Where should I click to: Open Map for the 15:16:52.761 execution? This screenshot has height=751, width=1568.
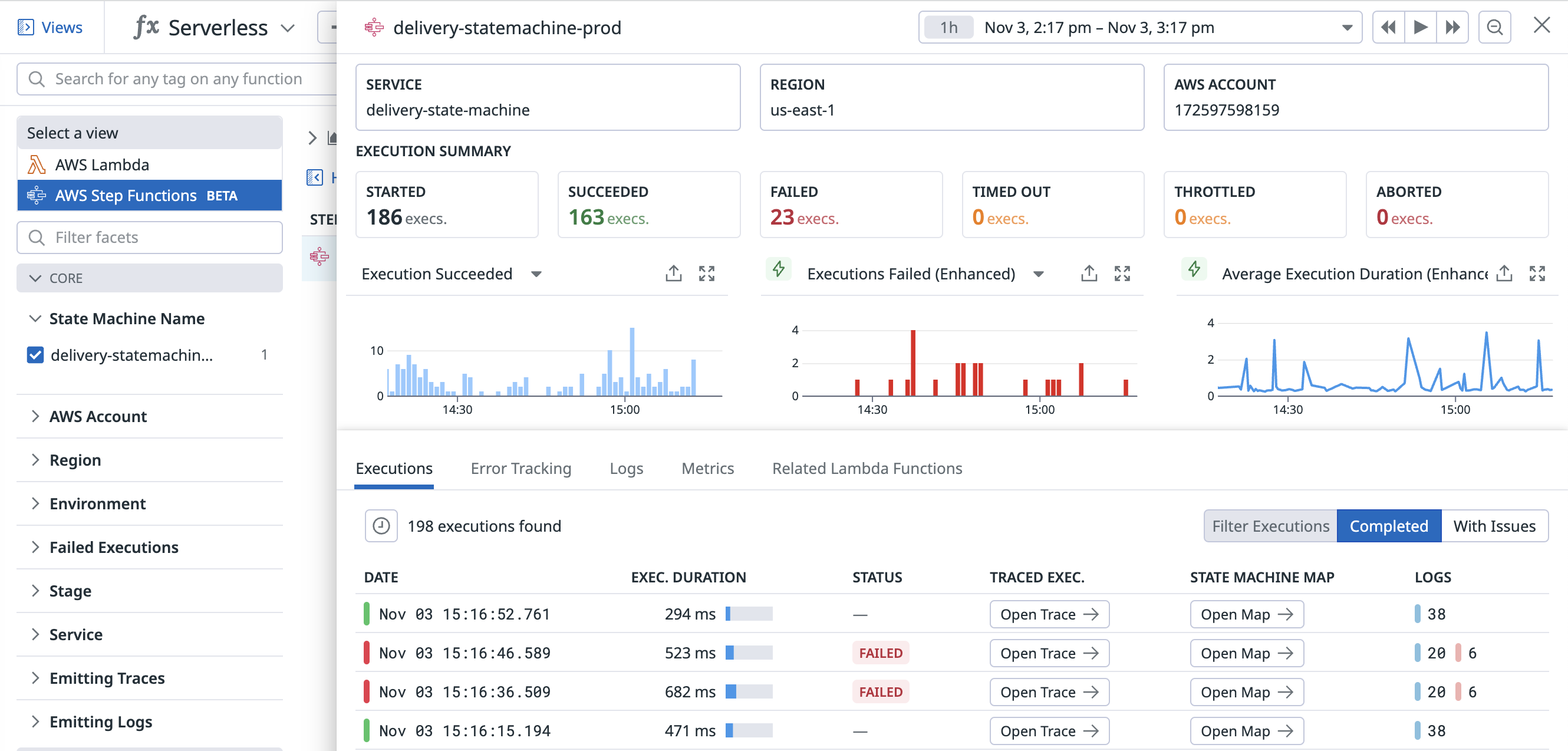(x=1246, y=614)
